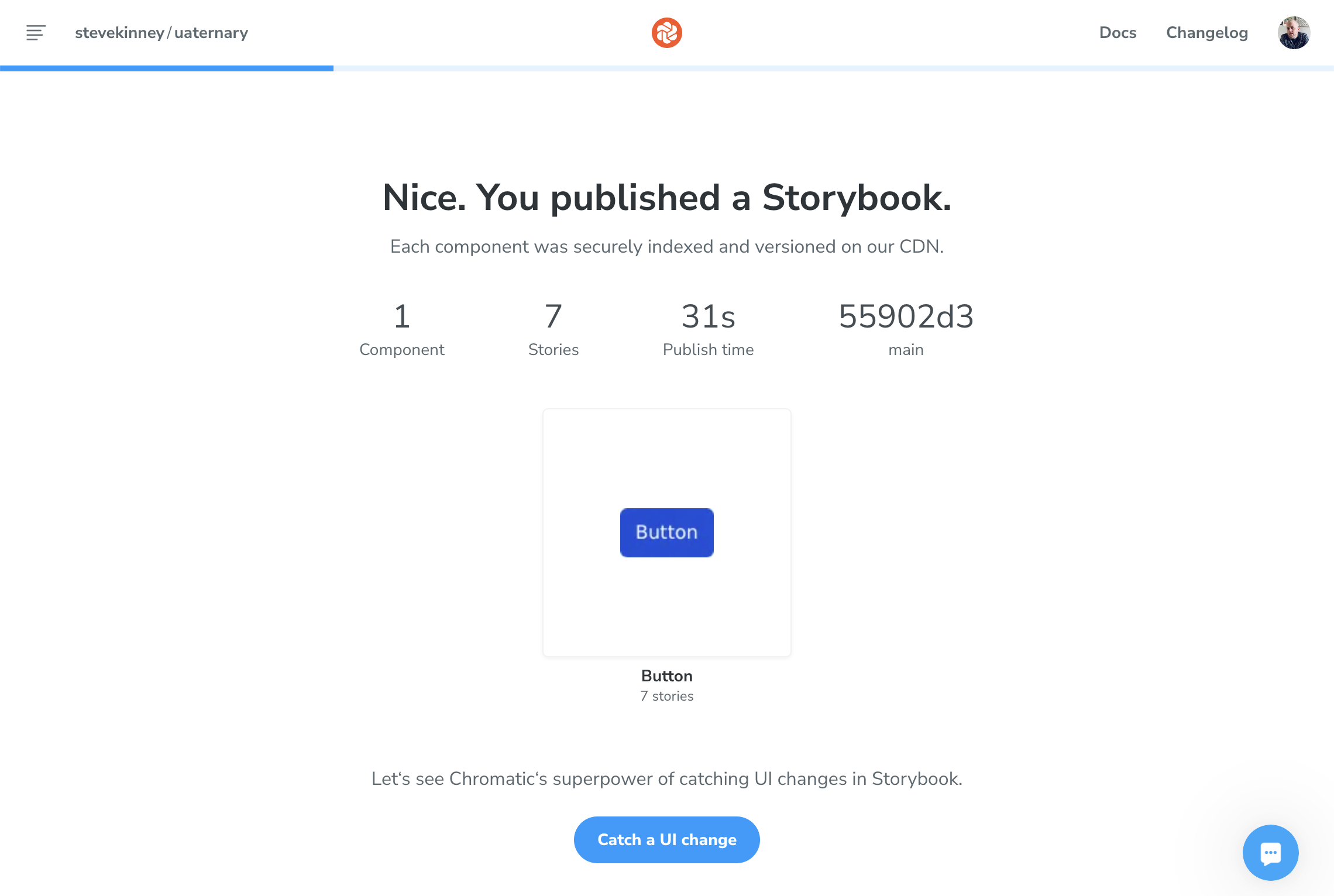Viewport: 1334px width, 896px height.
Task: Click the 31s Publish time stat
Action: point(709,328)
